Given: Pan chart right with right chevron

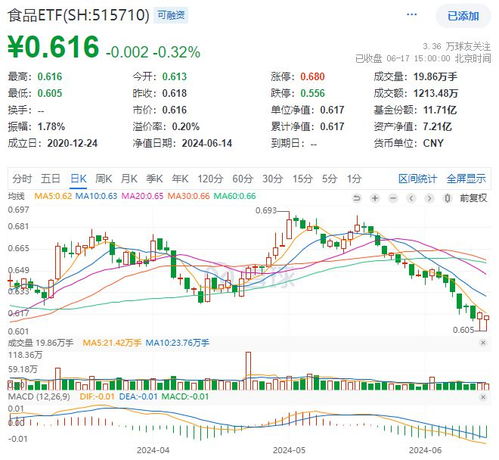Looking at the screenshot, I should 429,198.
